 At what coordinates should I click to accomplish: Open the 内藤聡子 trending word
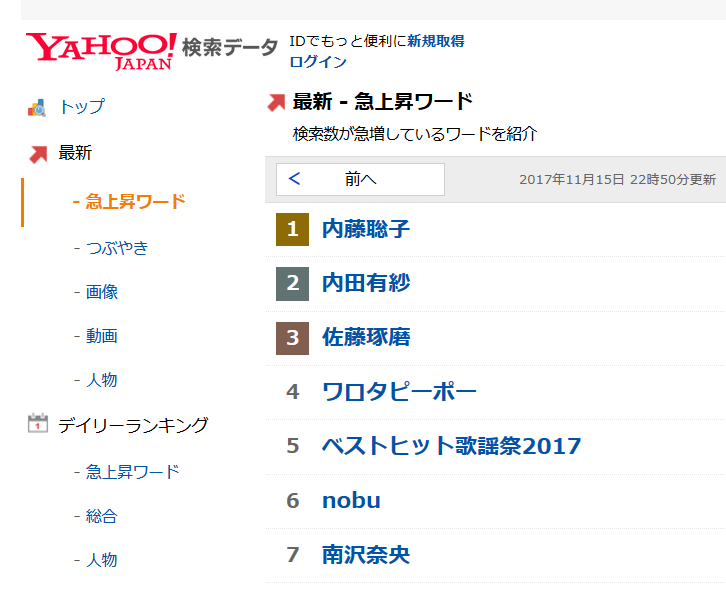pos(366,229)
